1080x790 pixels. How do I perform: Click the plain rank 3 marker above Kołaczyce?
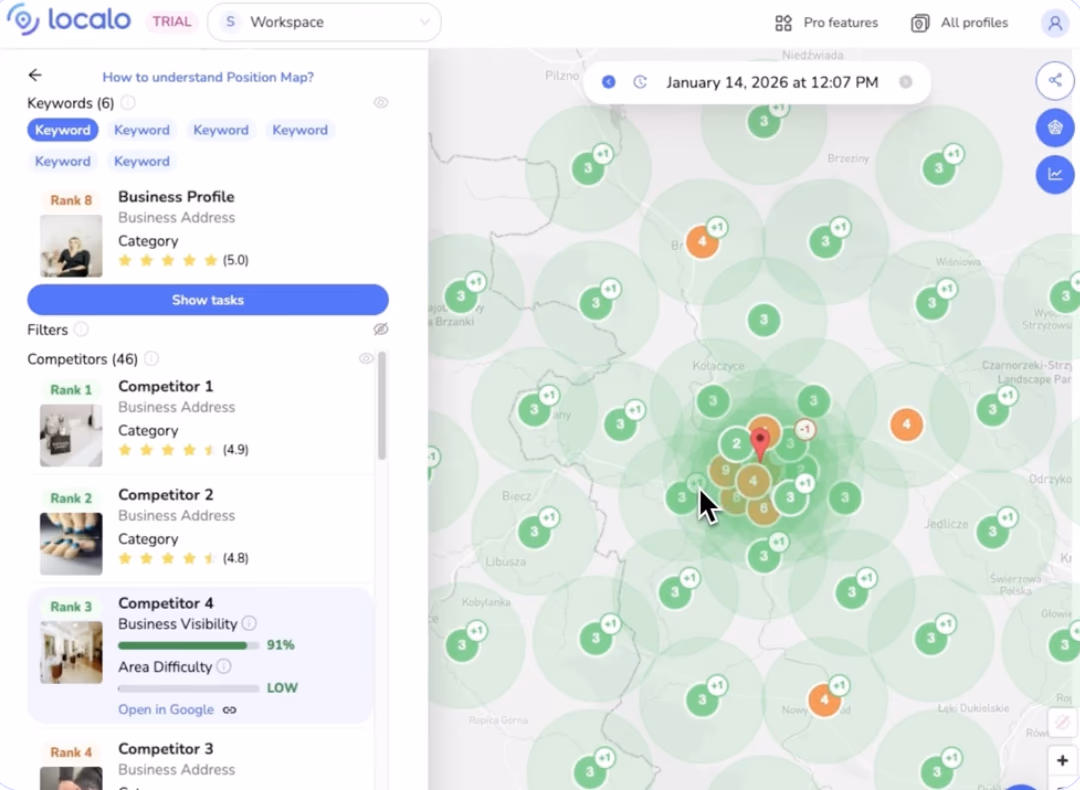point(763,320)
